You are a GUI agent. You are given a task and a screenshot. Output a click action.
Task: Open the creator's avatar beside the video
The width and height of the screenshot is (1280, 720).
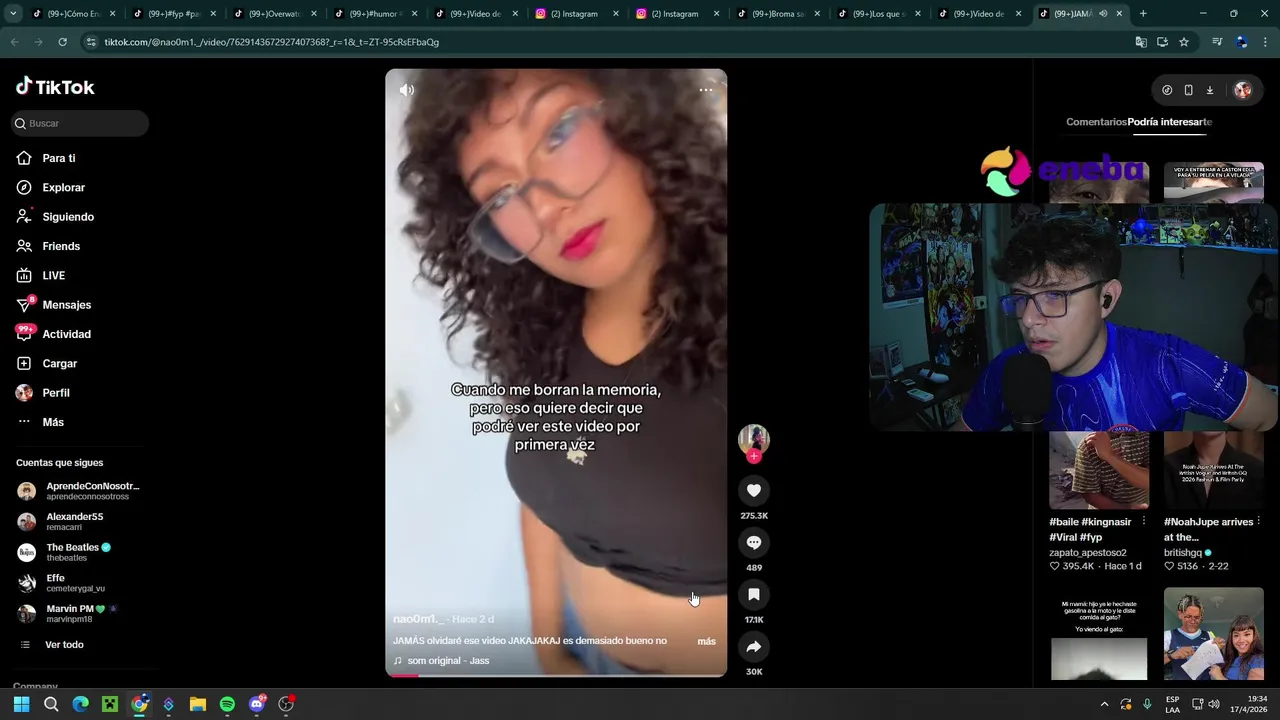753,439
